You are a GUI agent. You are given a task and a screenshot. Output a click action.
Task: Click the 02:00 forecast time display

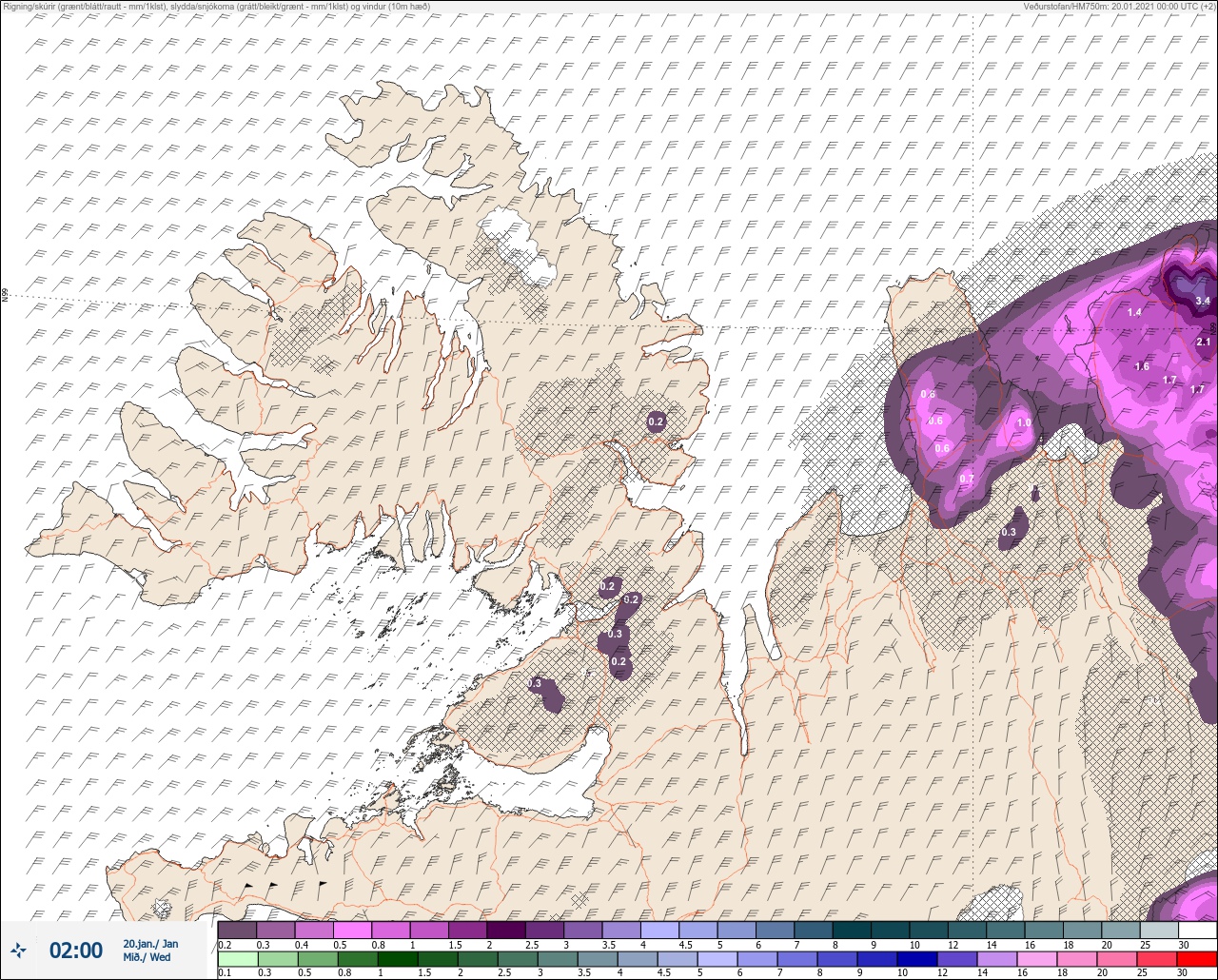76,950
